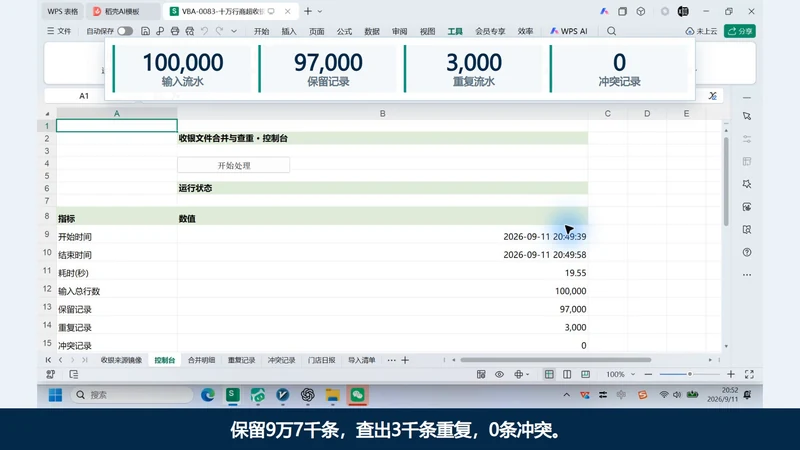Image resolution: width=800 pixels, height=450 pixels.
Task: Close the VBA-0083 document tab
Action: [288, 11]
